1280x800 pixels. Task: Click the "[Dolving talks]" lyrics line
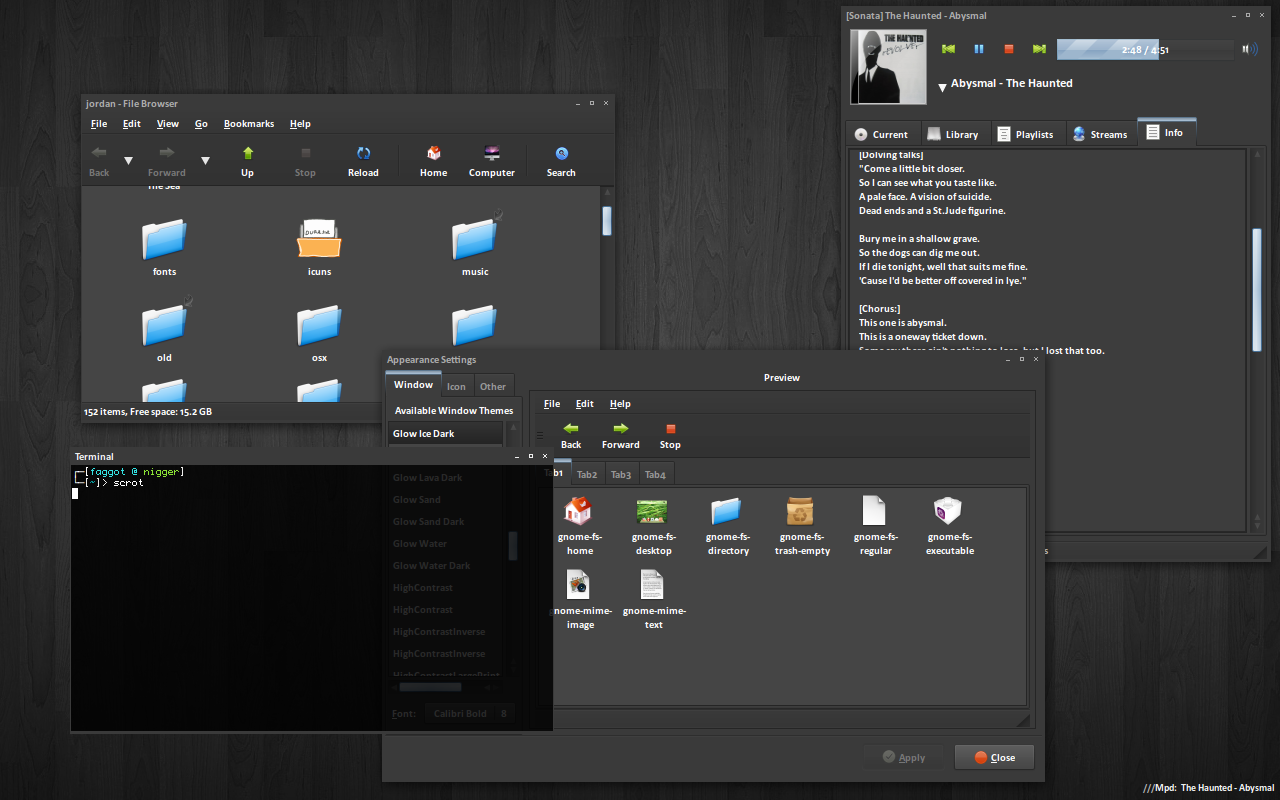pos(891,155)
